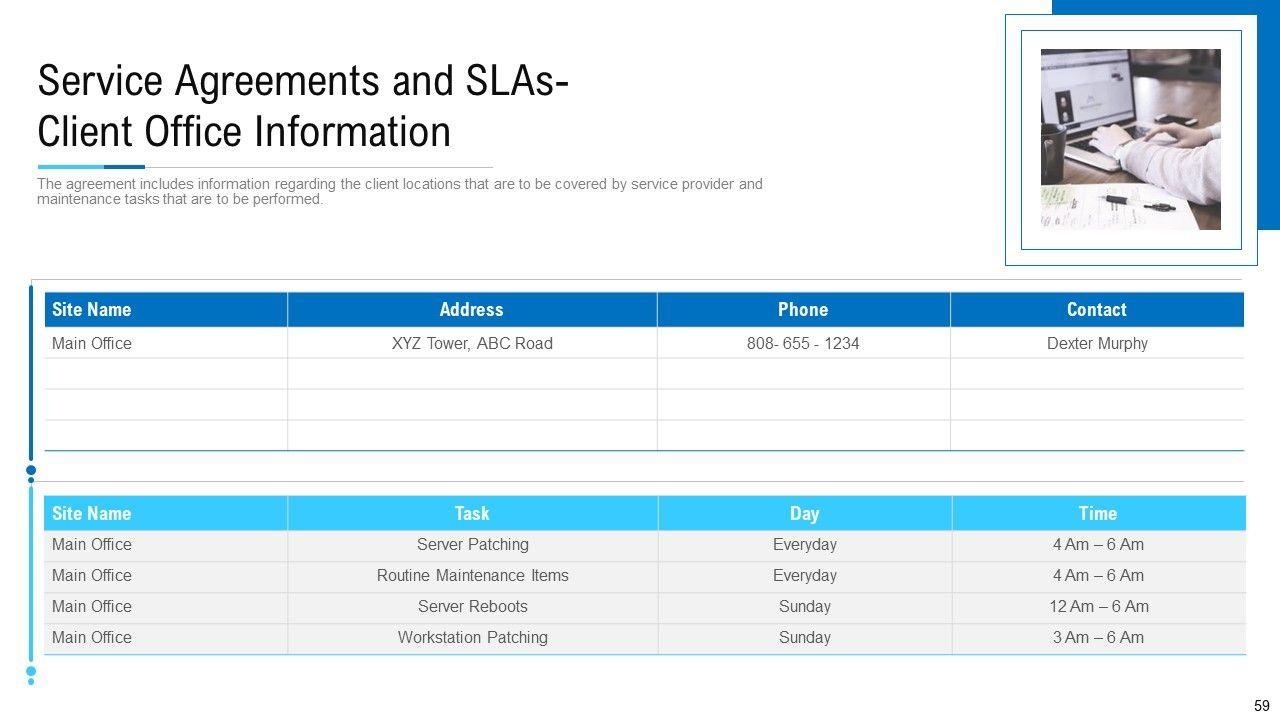Click the laptop photo thumbnail
This screenshot has width=1280, height=720.
[x=1131, y=139]
